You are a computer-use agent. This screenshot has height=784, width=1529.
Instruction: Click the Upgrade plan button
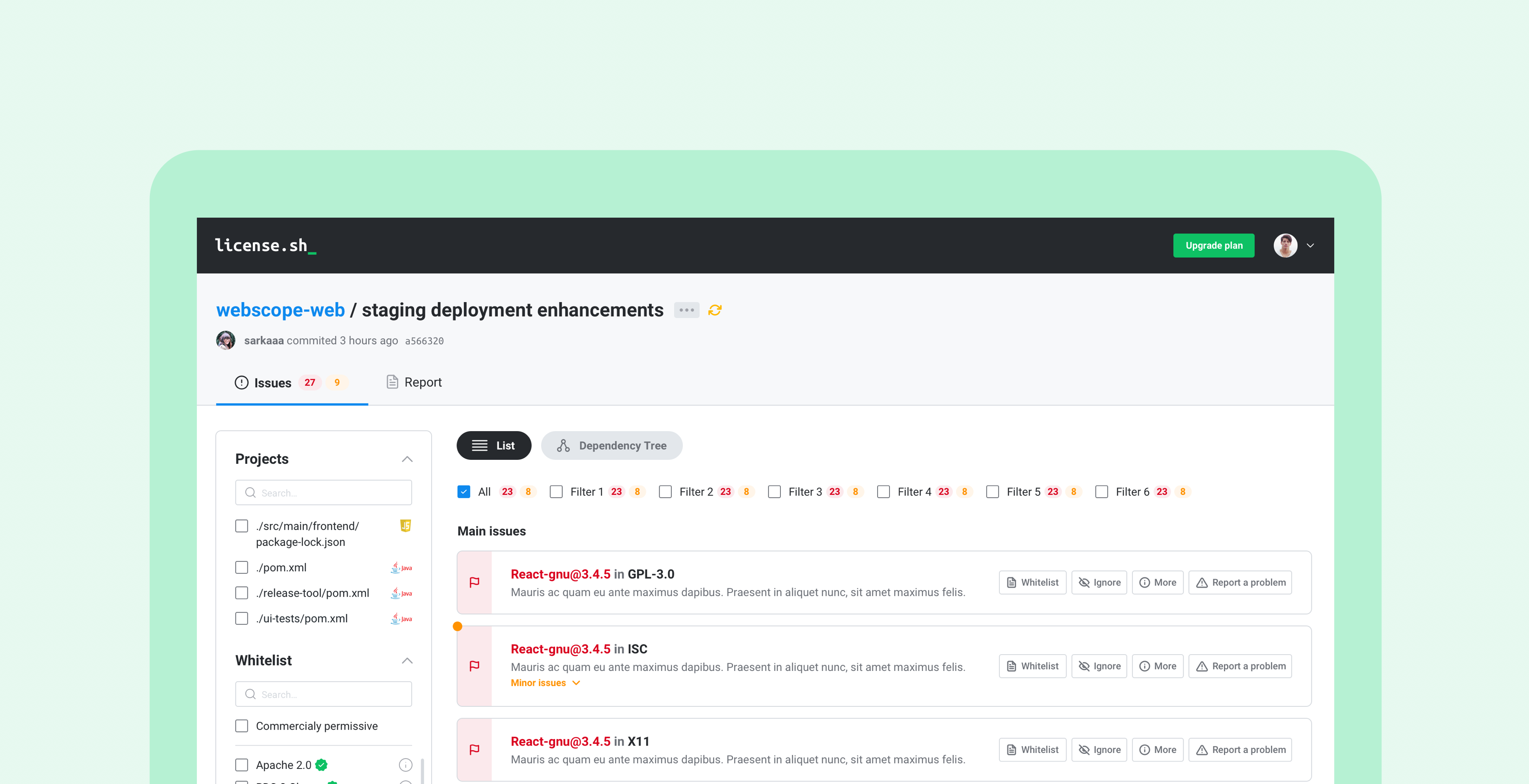click(x=1214, y=246)
